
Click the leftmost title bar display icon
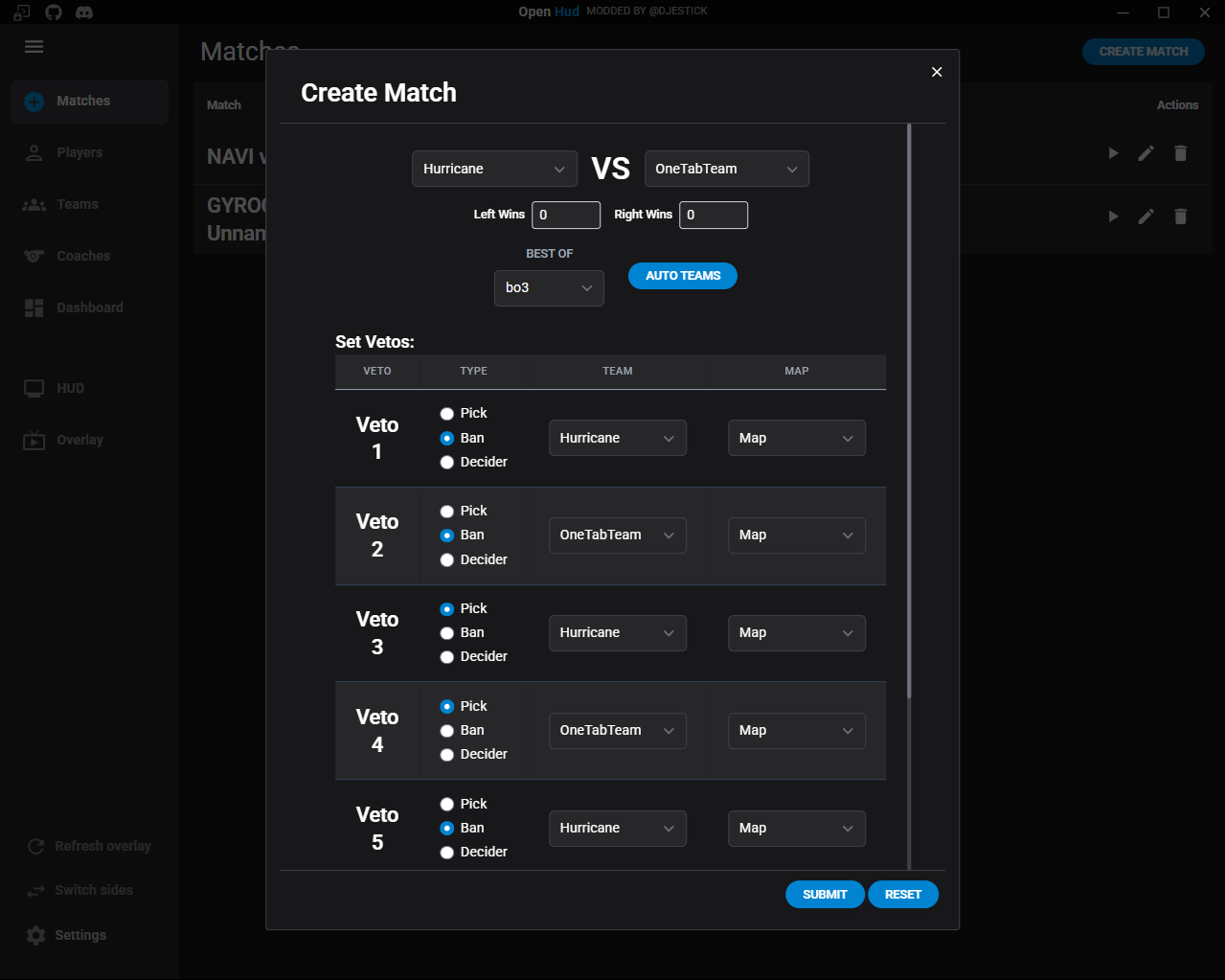[x=22, y=12]
